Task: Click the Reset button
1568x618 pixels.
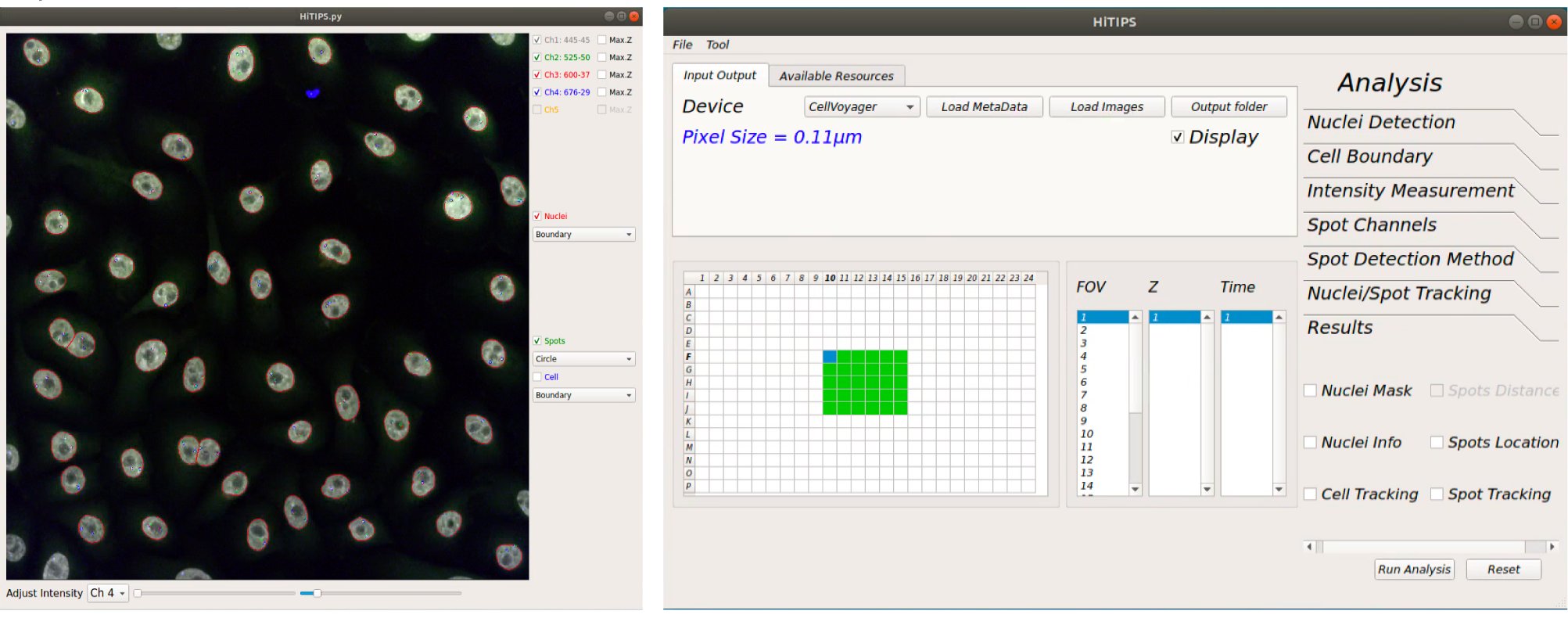Action: click(x=1503, y=569)
